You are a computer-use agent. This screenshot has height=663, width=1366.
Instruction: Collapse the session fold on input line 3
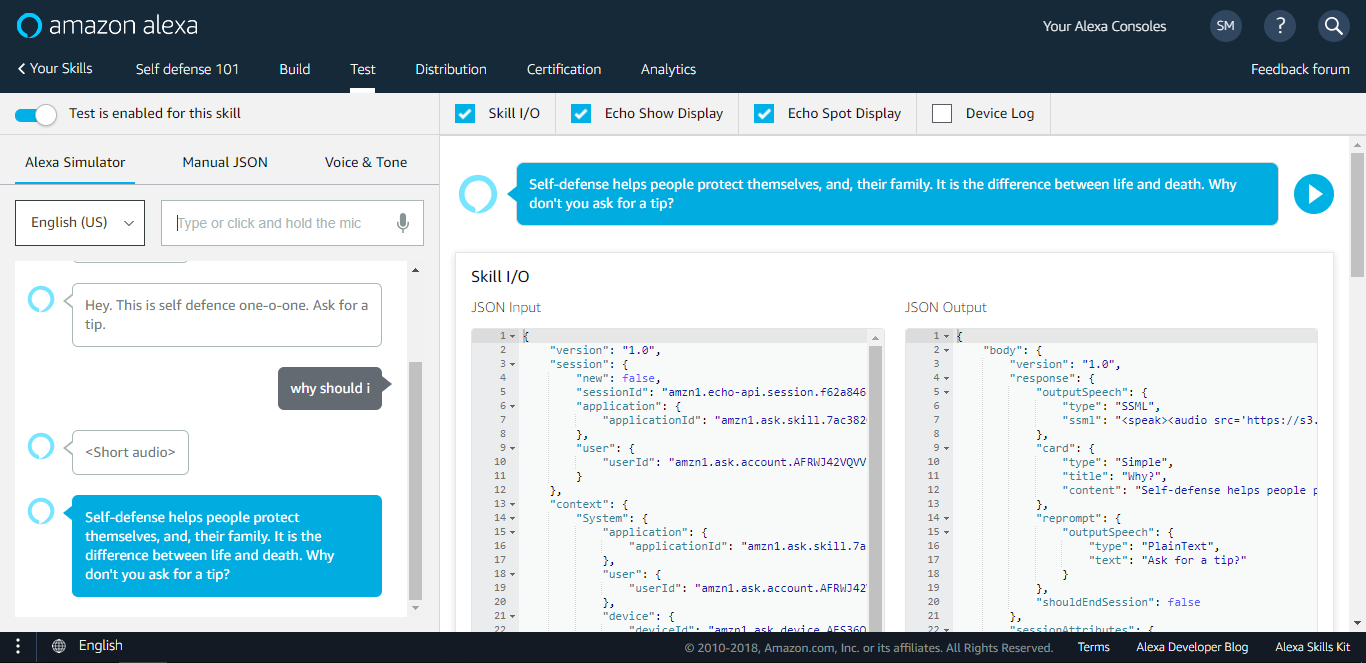511,364
